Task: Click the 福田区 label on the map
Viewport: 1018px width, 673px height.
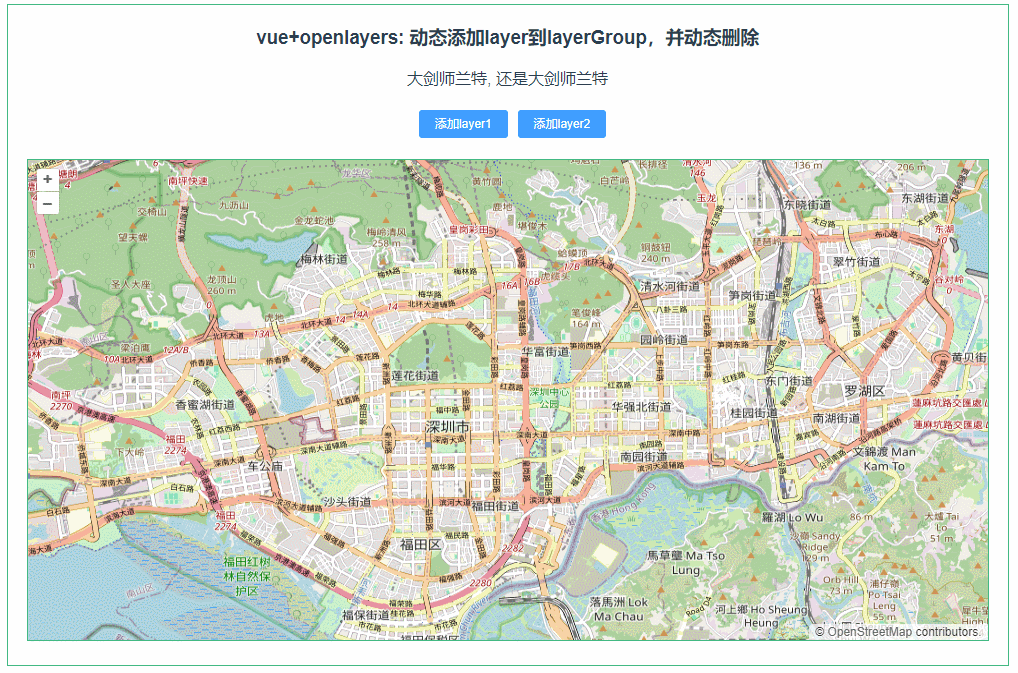Action: tap(420, 544)
